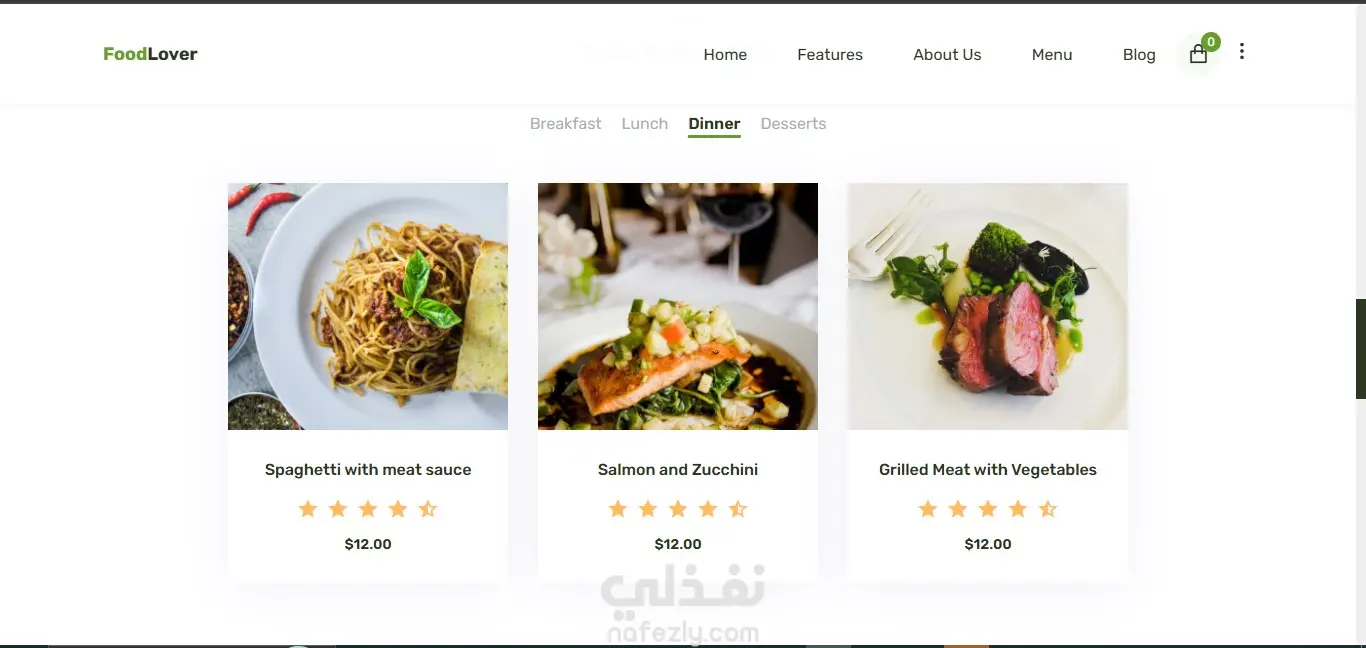Click the fourth star under Spaghetti with meat sauce
Viewport: 1366px width, 648px height.
pyautogui.click(x=398, y=509)
